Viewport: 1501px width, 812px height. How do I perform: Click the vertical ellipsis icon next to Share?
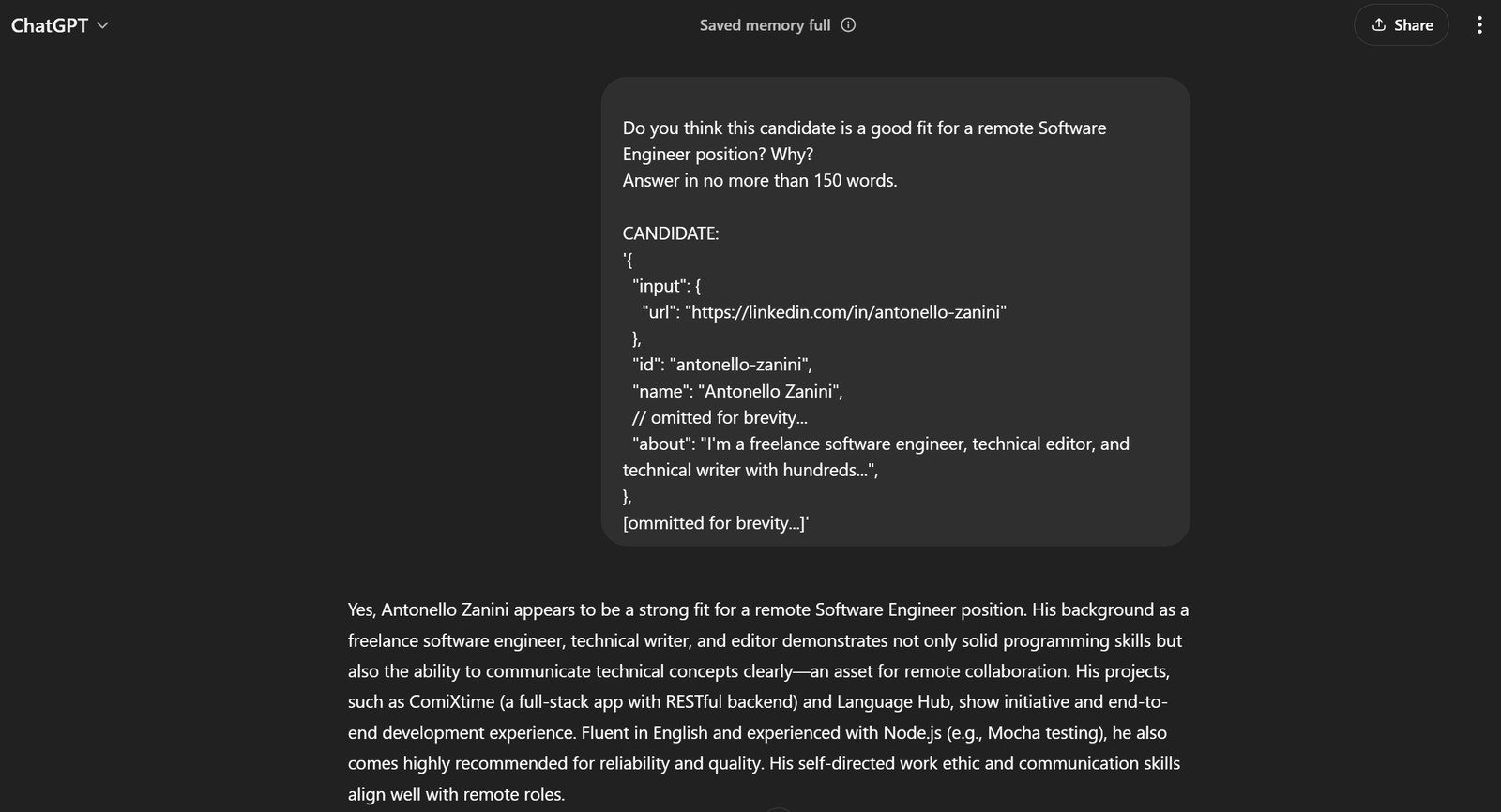1478,24
